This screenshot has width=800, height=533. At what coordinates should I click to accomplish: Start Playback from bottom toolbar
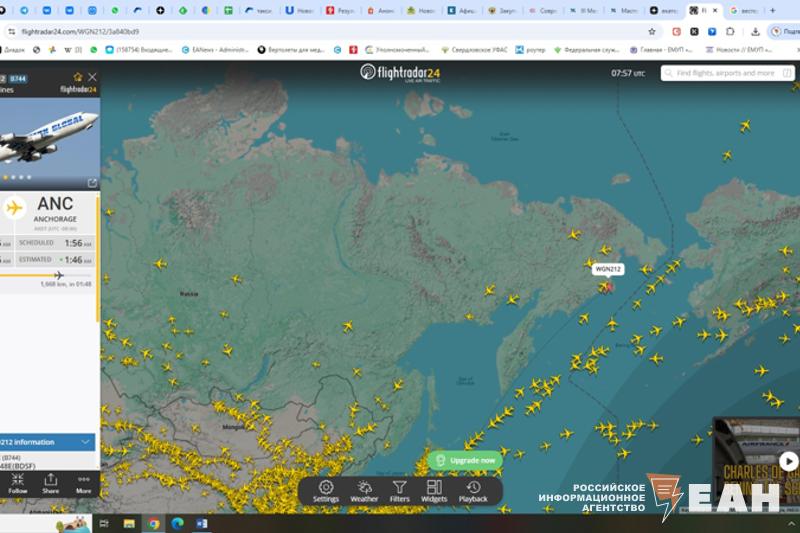473,490
